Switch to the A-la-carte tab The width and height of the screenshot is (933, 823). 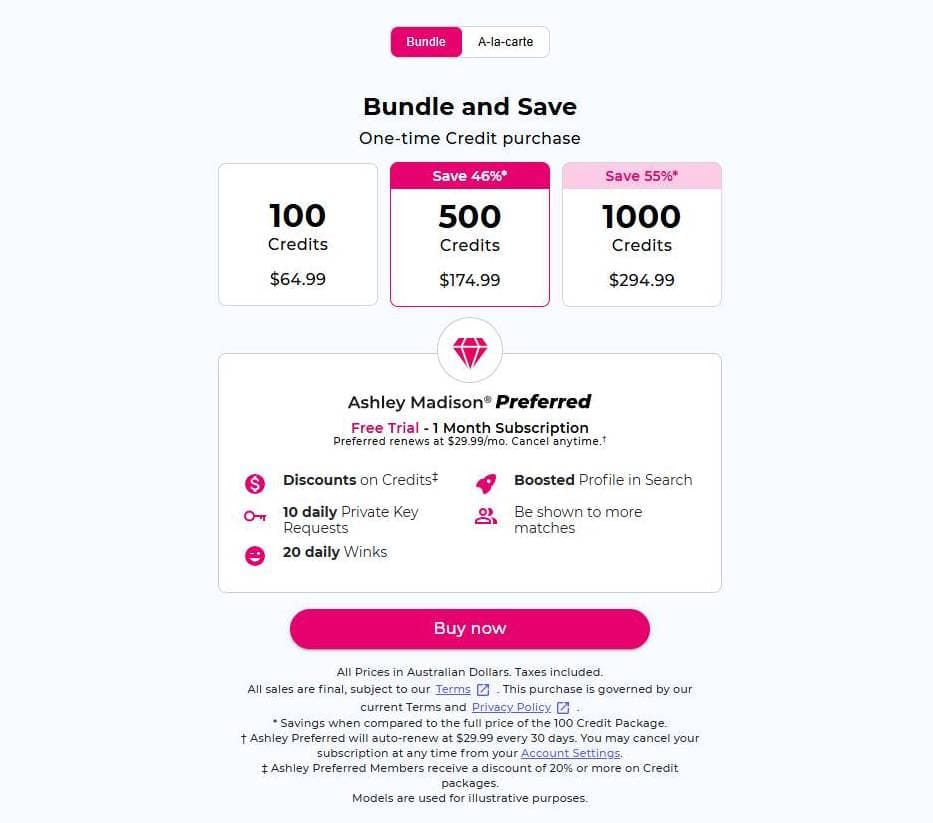pyautogui.click(x=505, y=42)
